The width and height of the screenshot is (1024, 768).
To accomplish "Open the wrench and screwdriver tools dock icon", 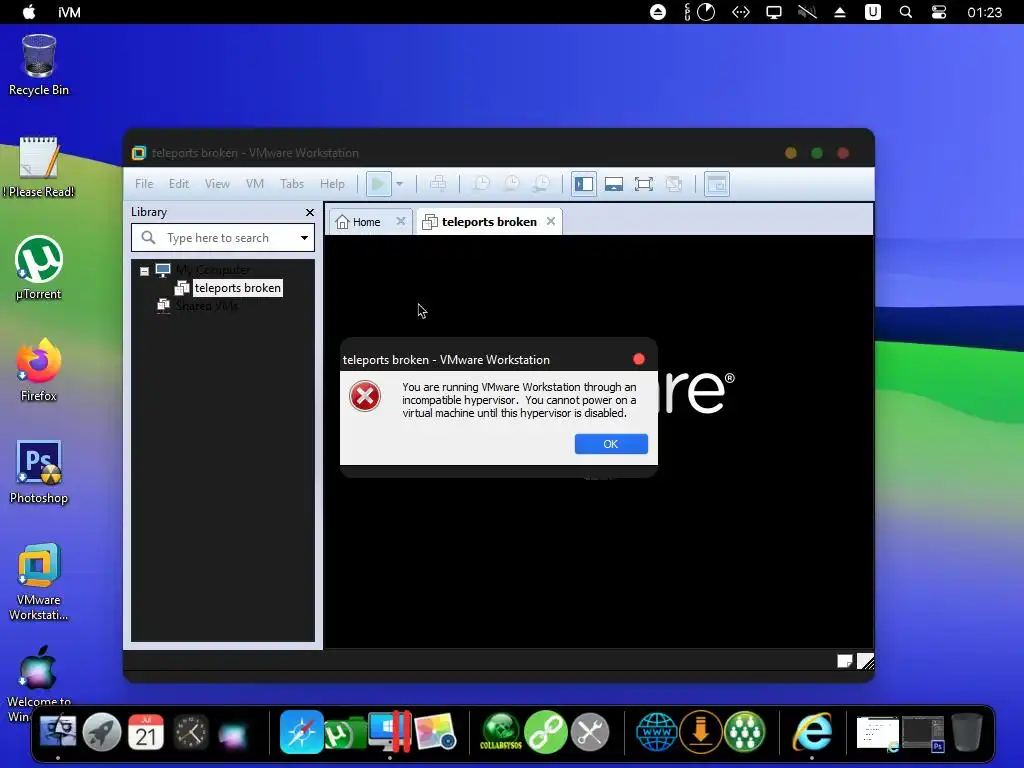I will (590, 733).
